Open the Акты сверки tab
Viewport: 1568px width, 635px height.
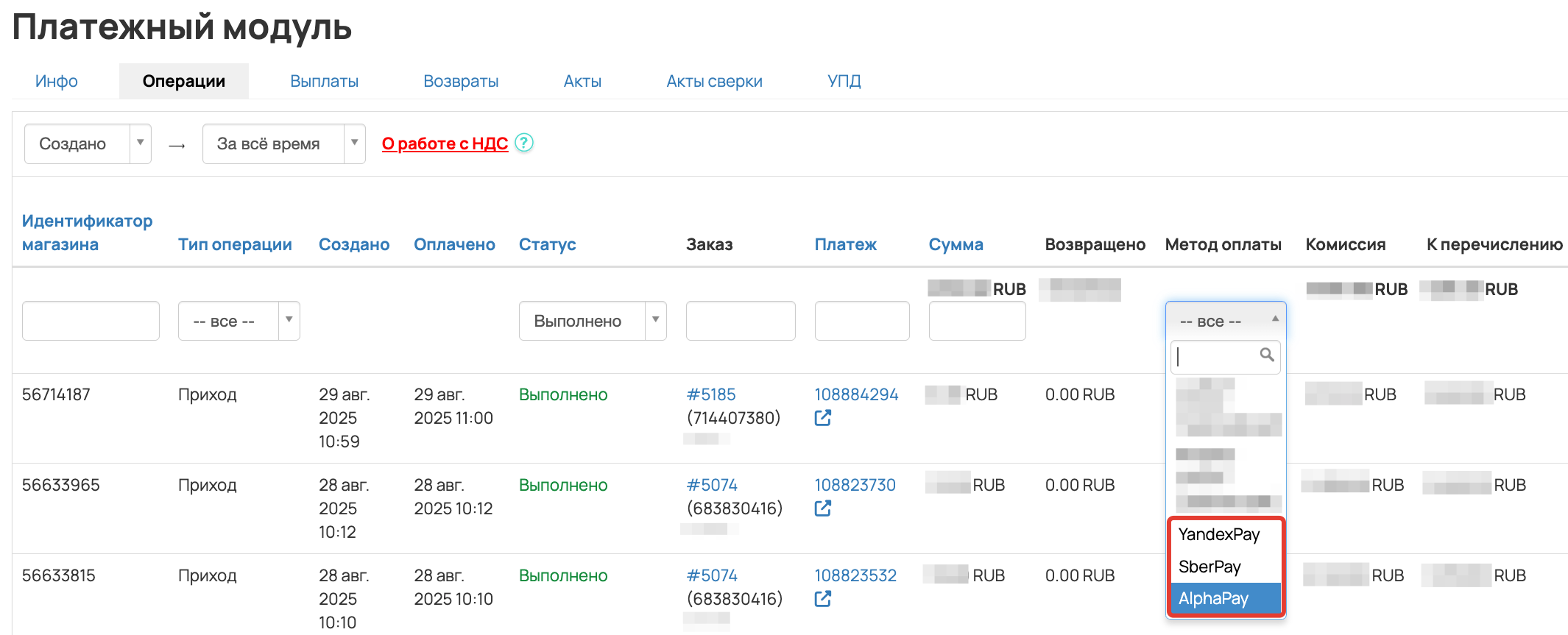point(714,81)
